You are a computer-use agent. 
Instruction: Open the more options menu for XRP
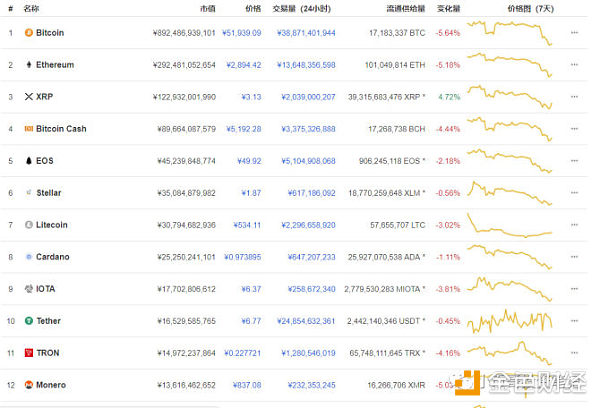click(x=574, y=97)
